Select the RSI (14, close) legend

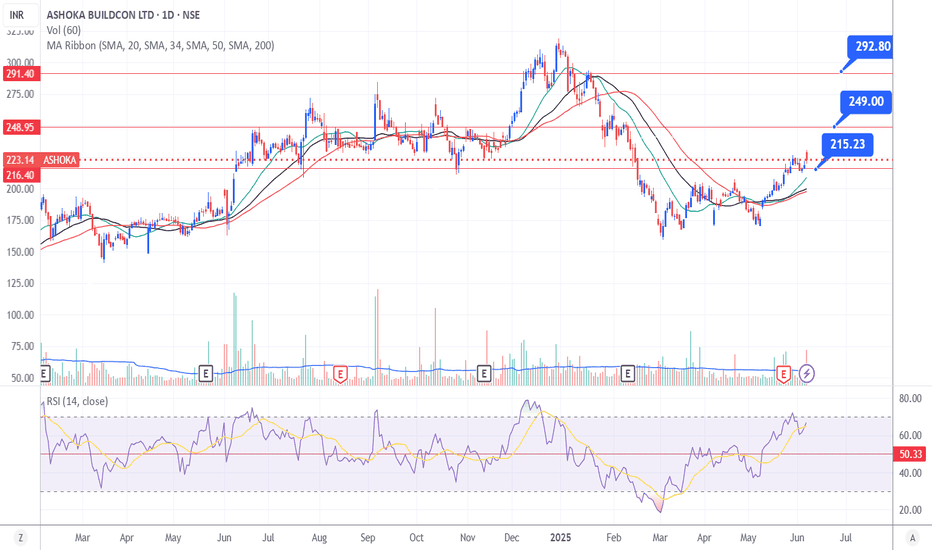[x=77, y=401]
